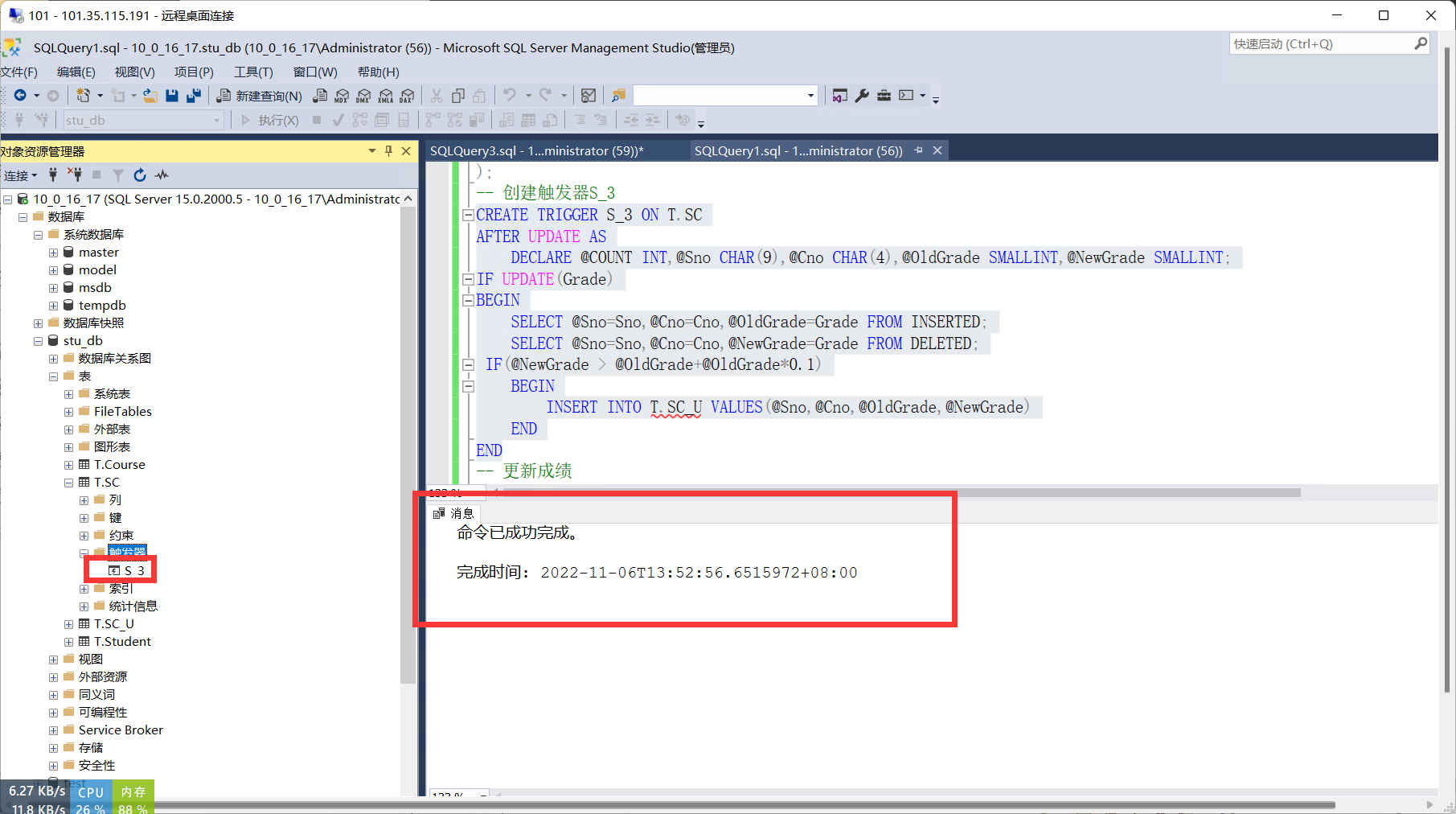
Task: Click the Database Engine Query icon
Action: (320, 96)
